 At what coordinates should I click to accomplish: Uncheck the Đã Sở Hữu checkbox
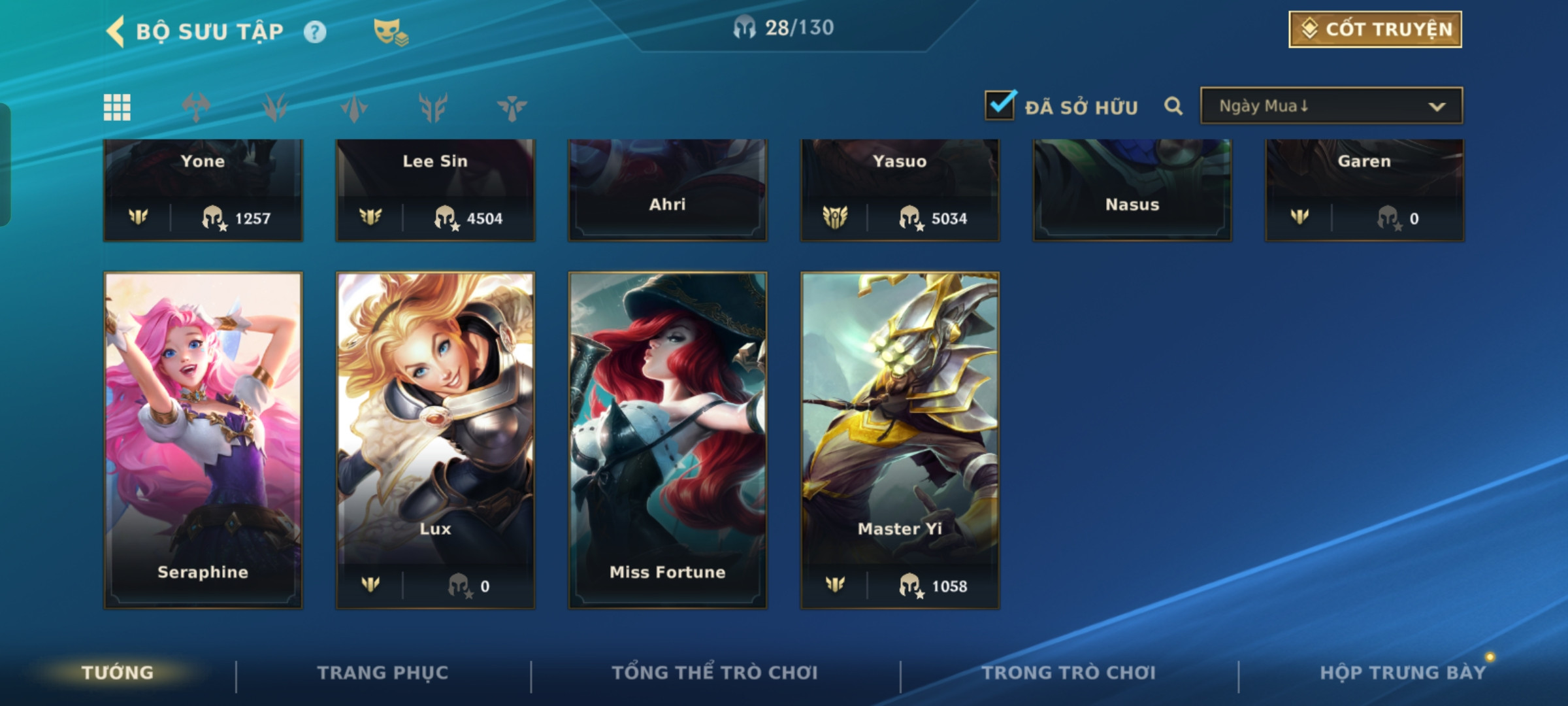point(1000,105)
